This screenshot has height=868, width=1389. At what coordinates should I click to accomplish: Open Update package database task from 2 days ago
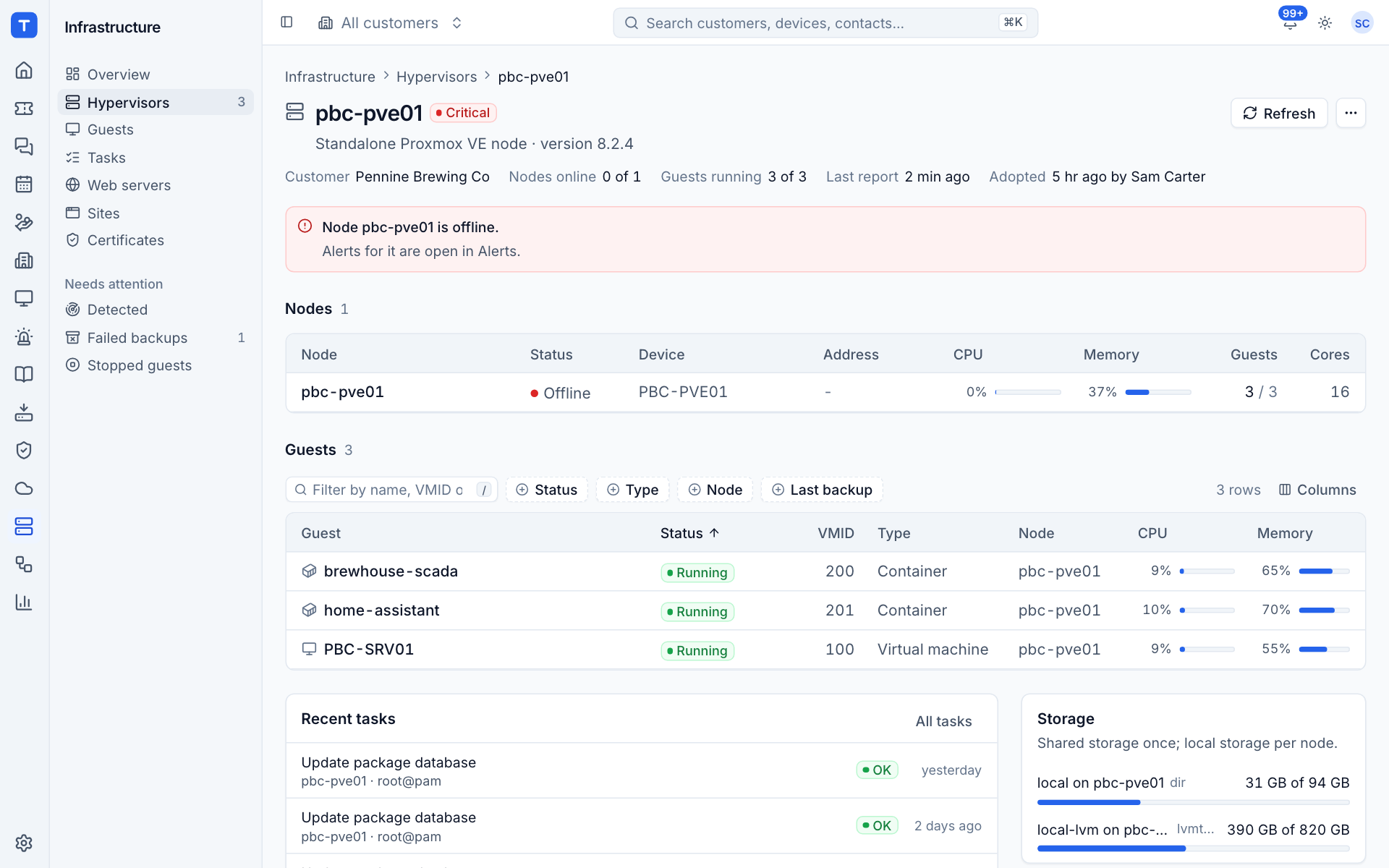coord(641,826)
